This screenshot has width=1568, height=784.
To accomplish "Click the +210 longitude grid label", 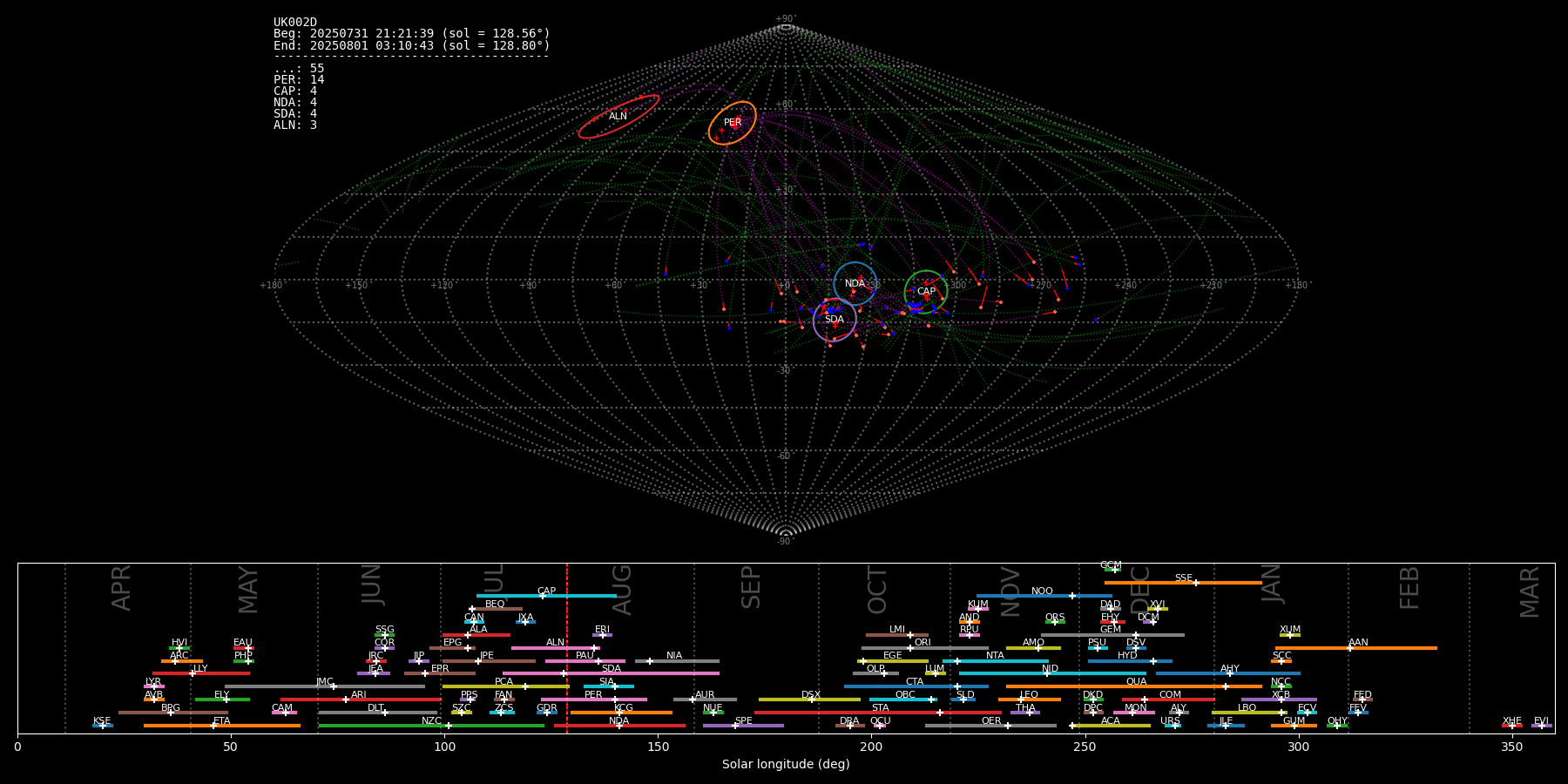I will [1211, 285].
